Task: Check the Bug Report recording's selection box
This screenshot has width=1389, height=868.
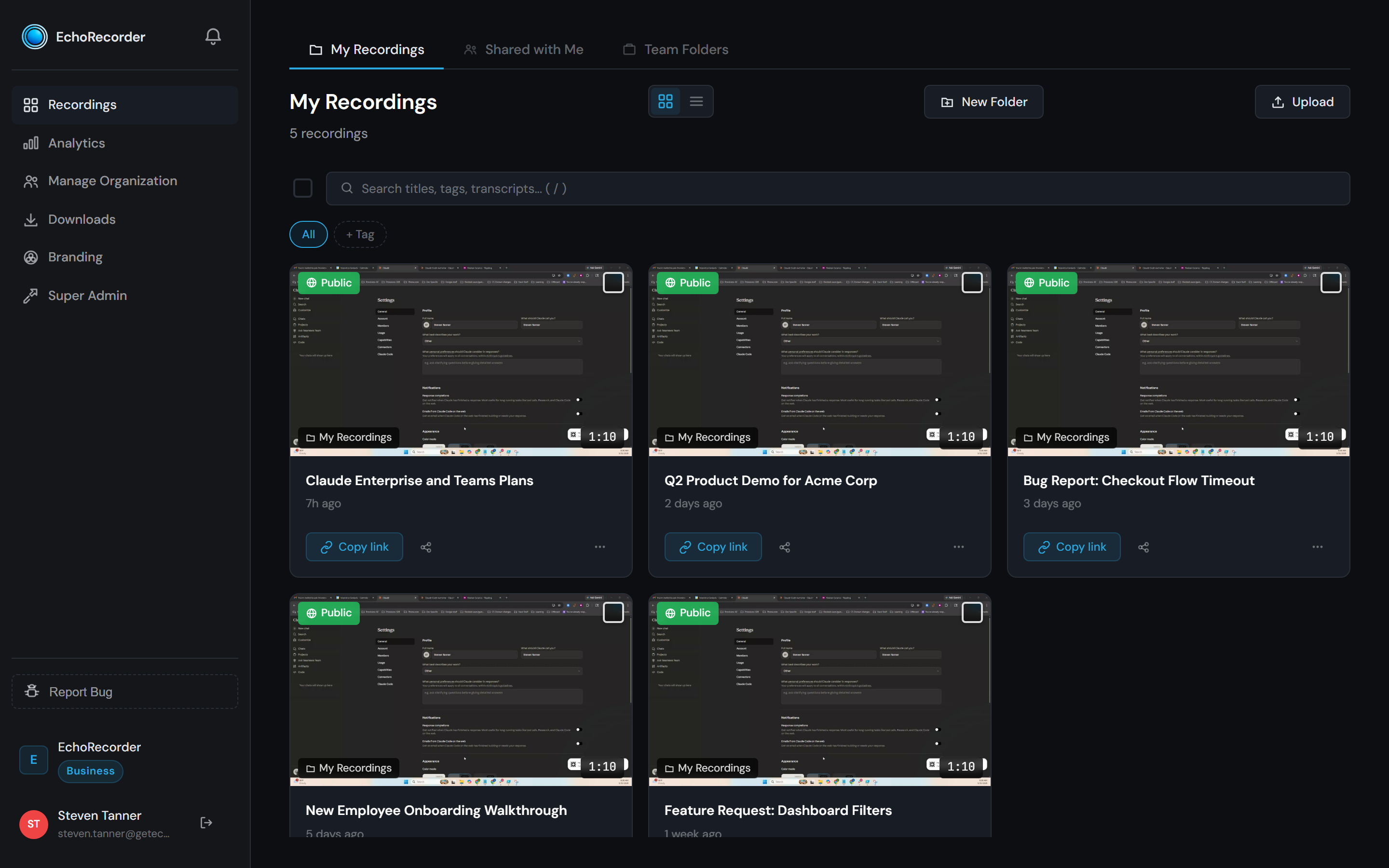Action: pos(1331,282)
